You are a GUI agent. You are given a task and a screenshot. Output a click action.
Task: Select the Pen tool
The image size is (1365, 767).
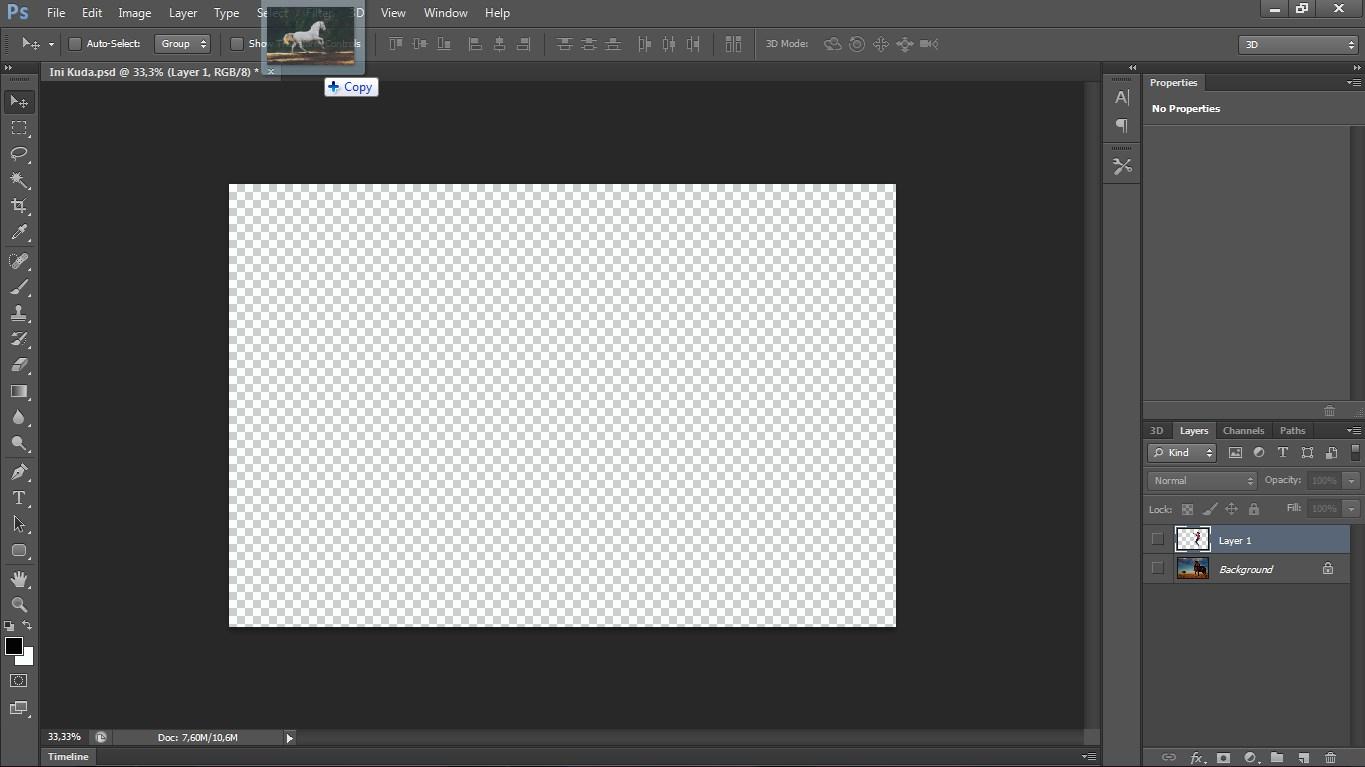point(19,472)
